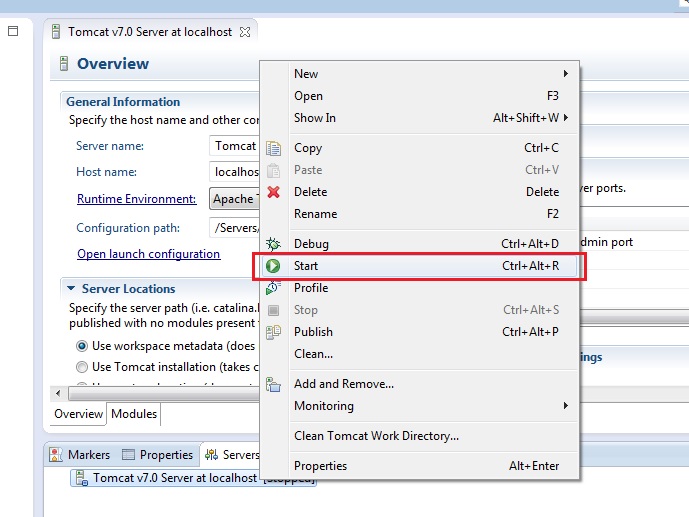Click the Host name input field
Screen dimensions: 689x517
click(x=234, y=172)
